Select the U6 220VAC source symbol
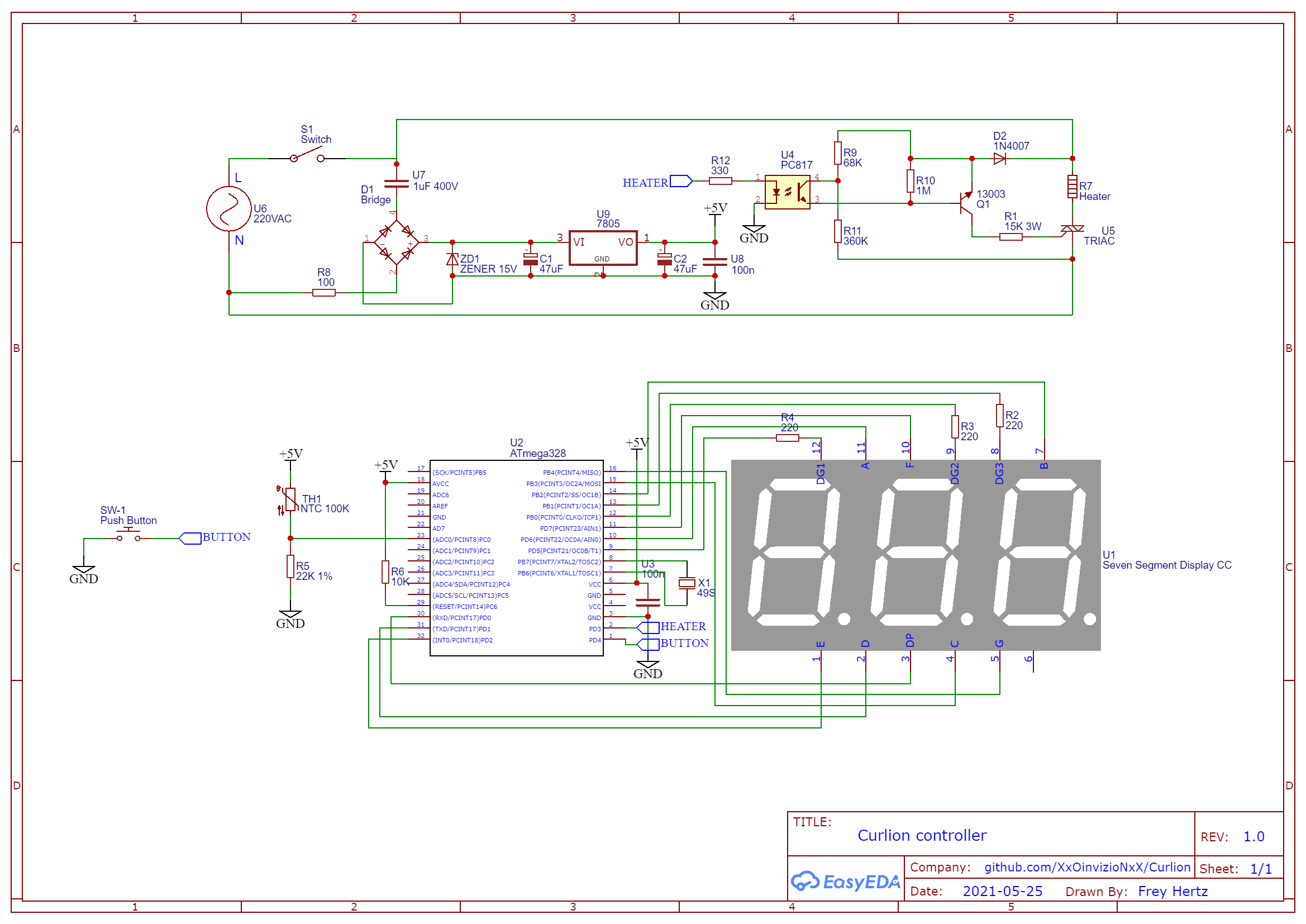1306x924 pixels. 228,209
